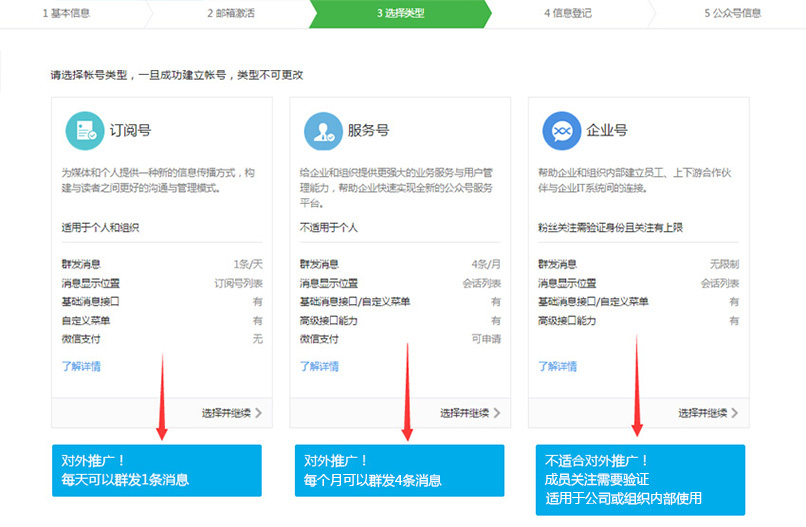The width and height of the screenshot is (806, 527).
Task: Open 了解详情 link under 服务号
Action: click(319, 366)
